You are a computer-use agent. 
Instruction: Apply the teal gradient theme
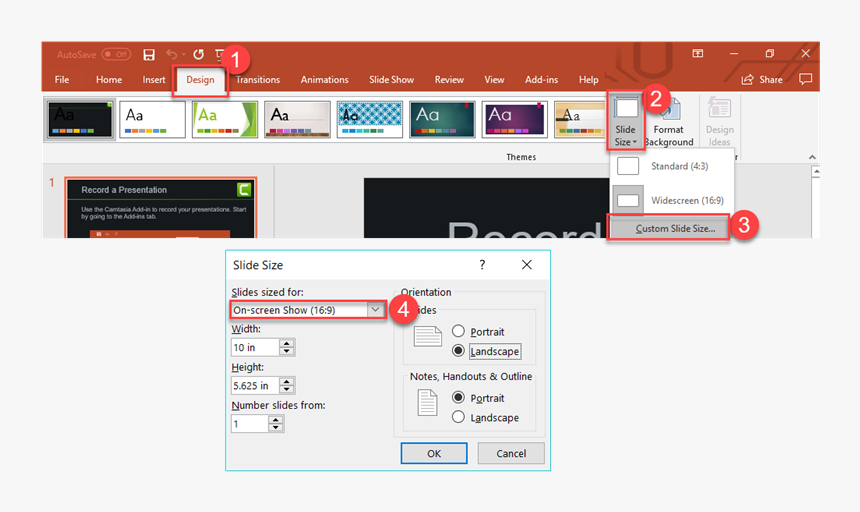pos(442,119)
